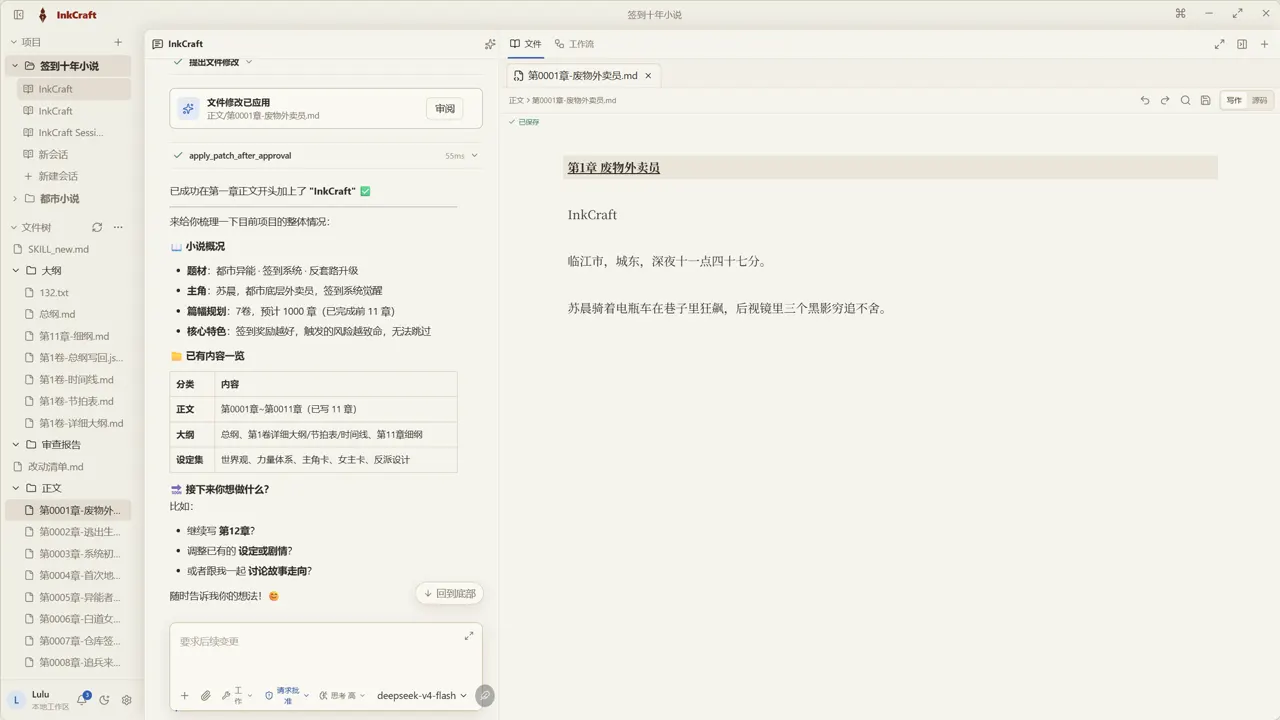Click the InkCraft logo in title bar
This screenshot has width=1280, height=720.
(42, 15)
